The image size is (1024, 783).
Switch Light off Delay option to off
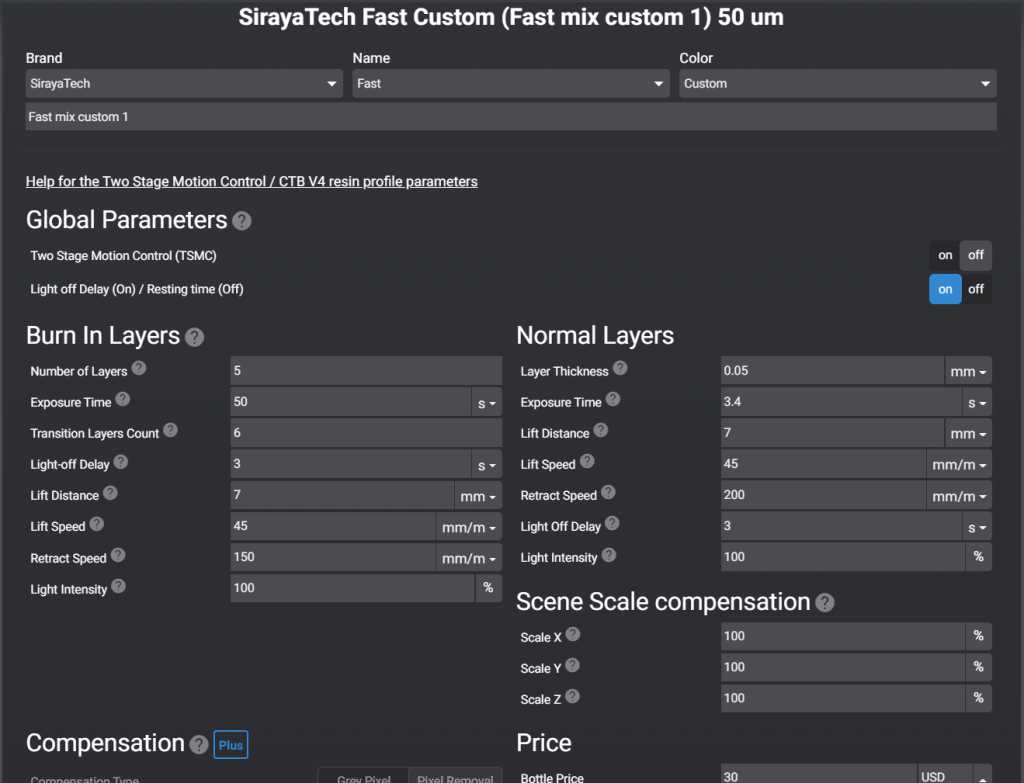976,289
